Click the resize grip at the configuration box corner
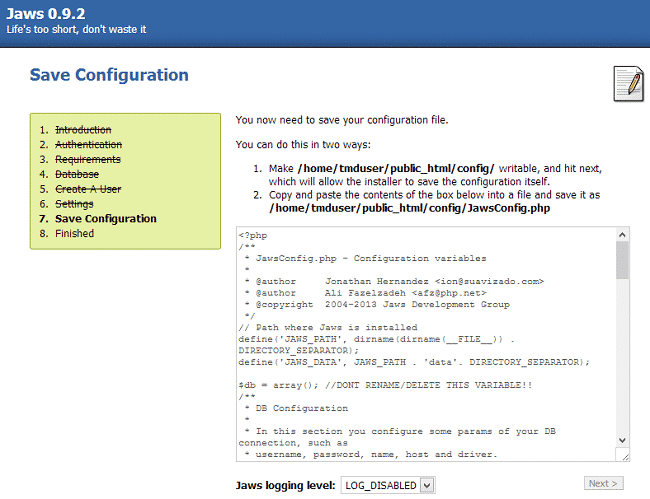Viewport: 650px width, 499px height. pyautogui.click(x=623, y=454)
